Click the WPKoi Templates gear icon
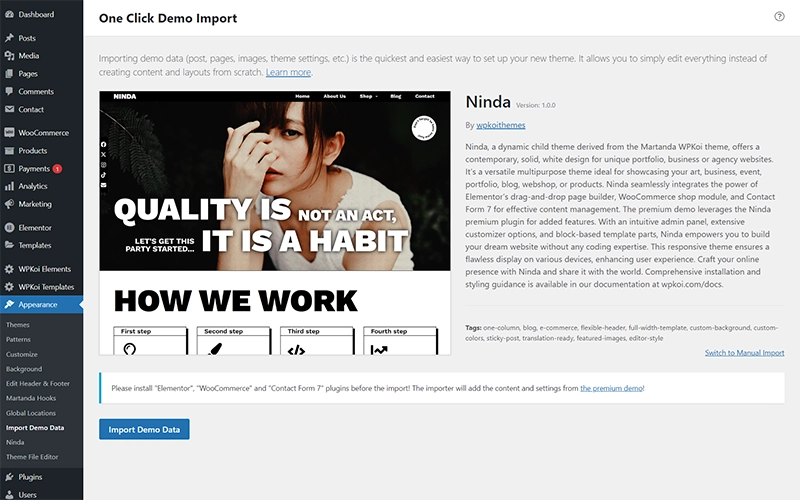The height and width of the screenshot is (500, 800). pos(9,287)
